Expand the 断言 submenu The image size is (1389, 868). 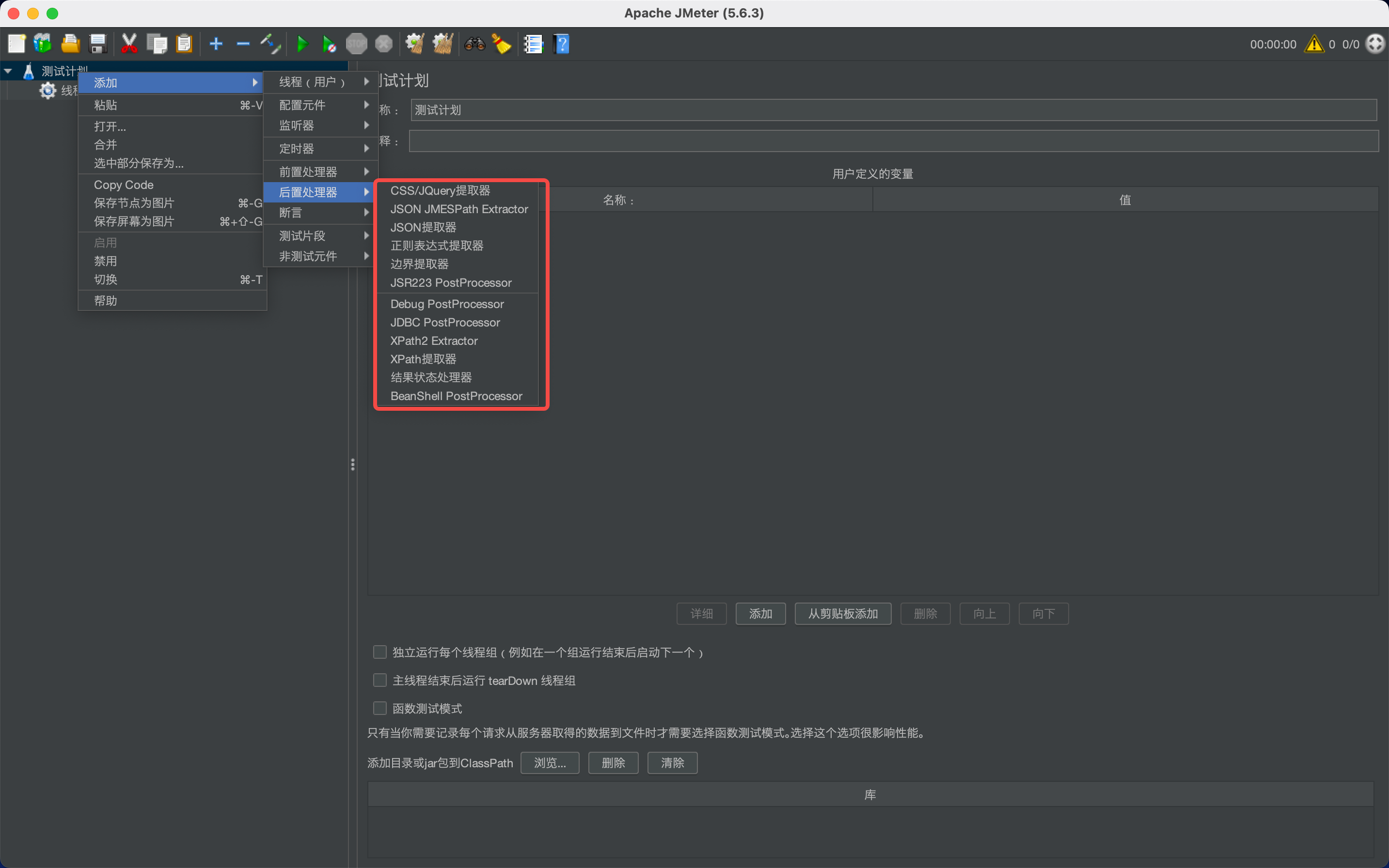pos(320,213)
